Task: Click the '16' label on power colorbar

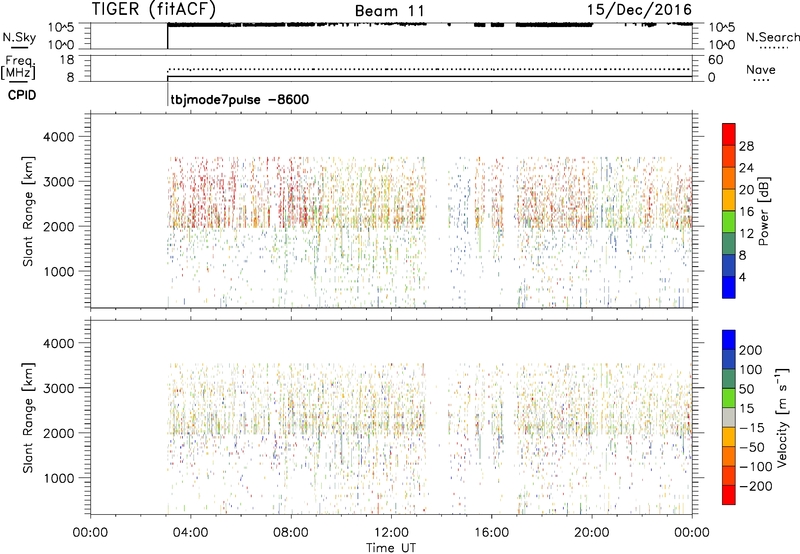Action: [746, 211]
